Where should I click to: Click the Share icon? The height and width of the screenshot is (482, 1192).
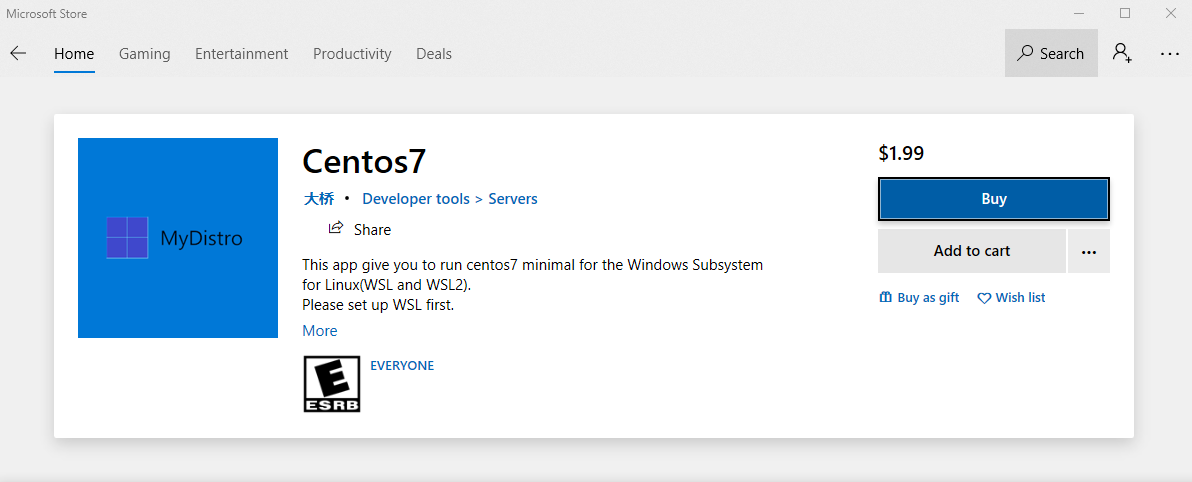[336, 229]
